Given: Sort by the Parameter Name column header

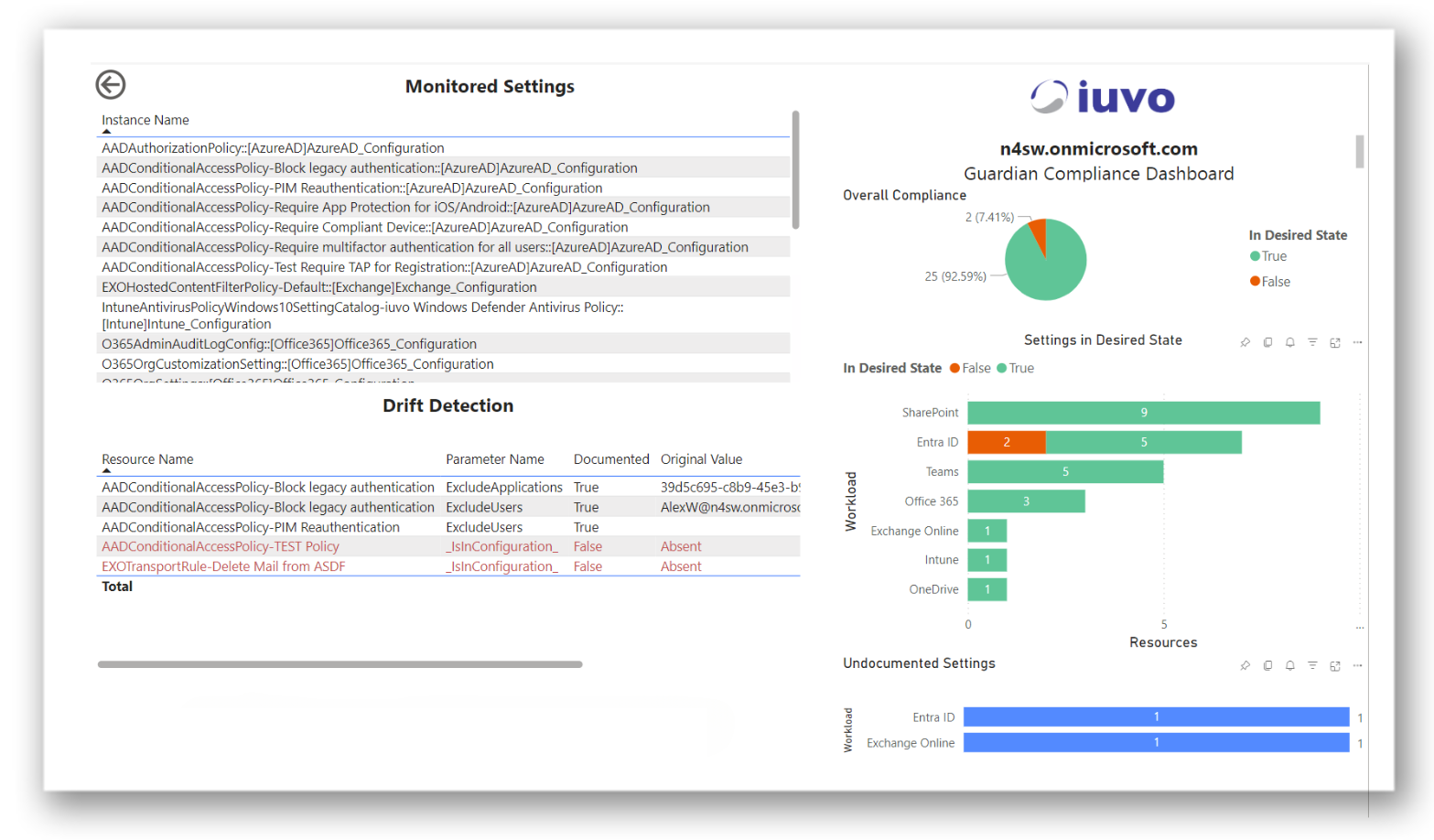Looking at the screenshot, I should [x=495, y=459].
